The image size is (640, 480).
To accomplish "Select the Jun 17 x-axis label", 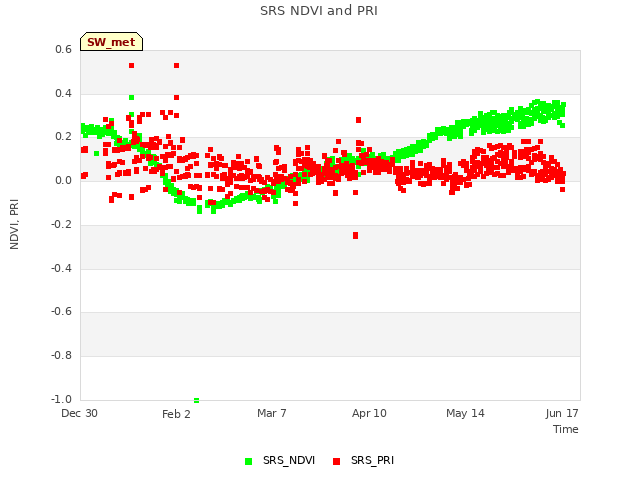I will (x=562, y=413).
